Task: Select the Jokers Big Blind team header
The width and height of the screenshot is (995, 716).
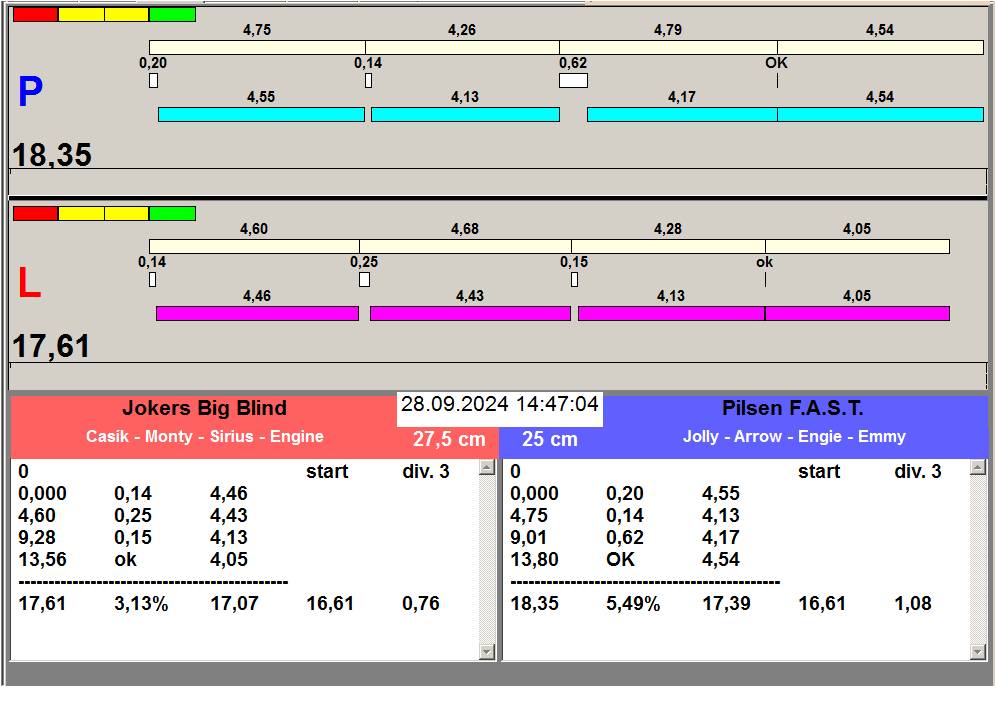Action: 204,408
